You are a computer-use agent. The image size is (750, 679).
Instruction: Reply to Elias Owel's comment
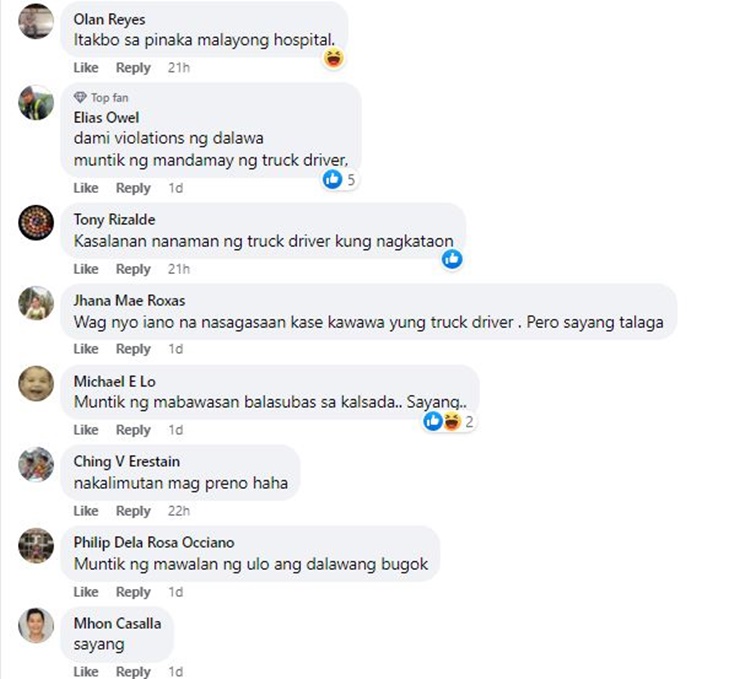click(133, 188)
